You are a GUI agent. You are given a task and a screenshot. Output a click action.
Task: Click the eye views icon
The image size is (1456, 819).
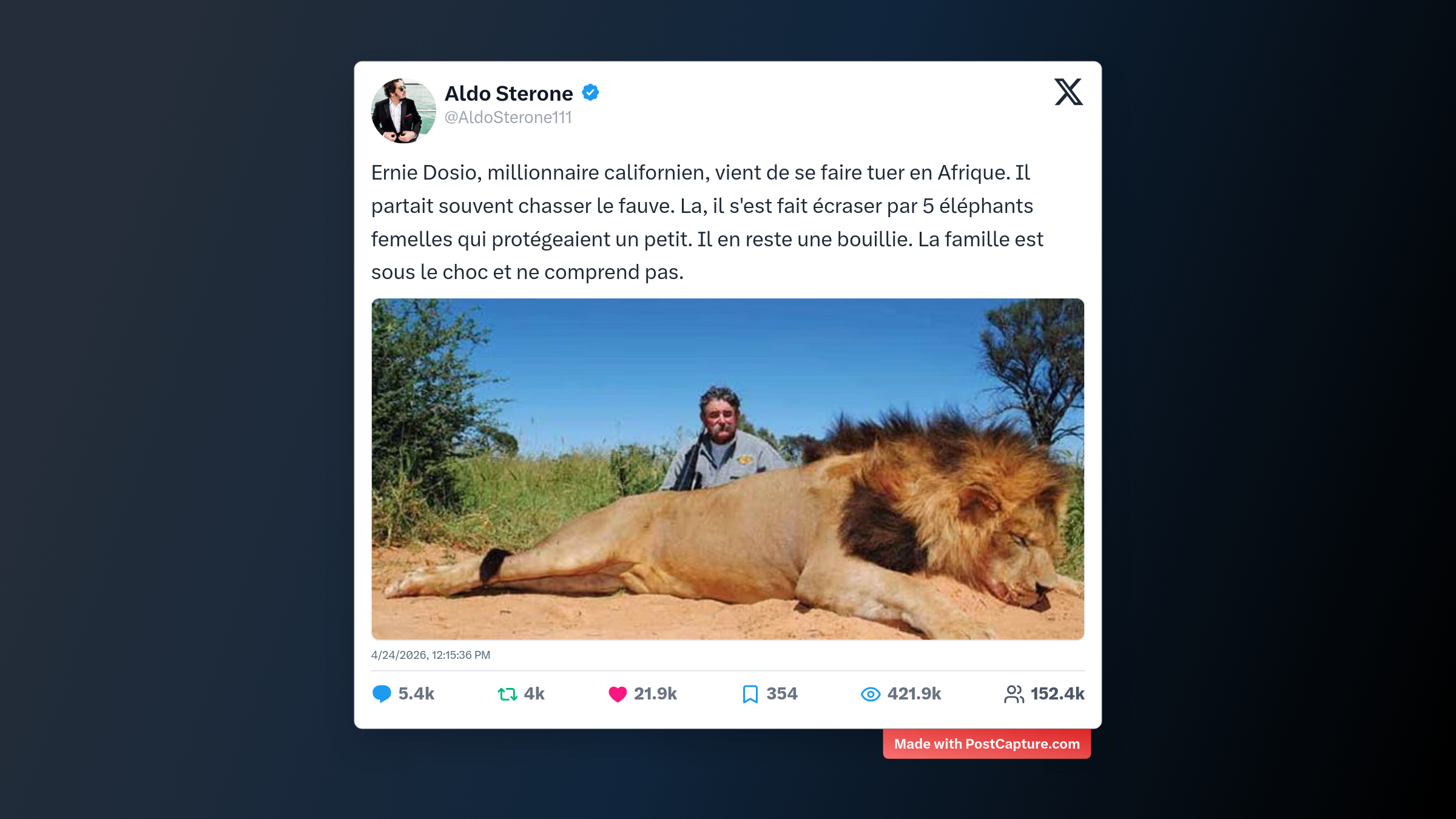tap(871, 694)
